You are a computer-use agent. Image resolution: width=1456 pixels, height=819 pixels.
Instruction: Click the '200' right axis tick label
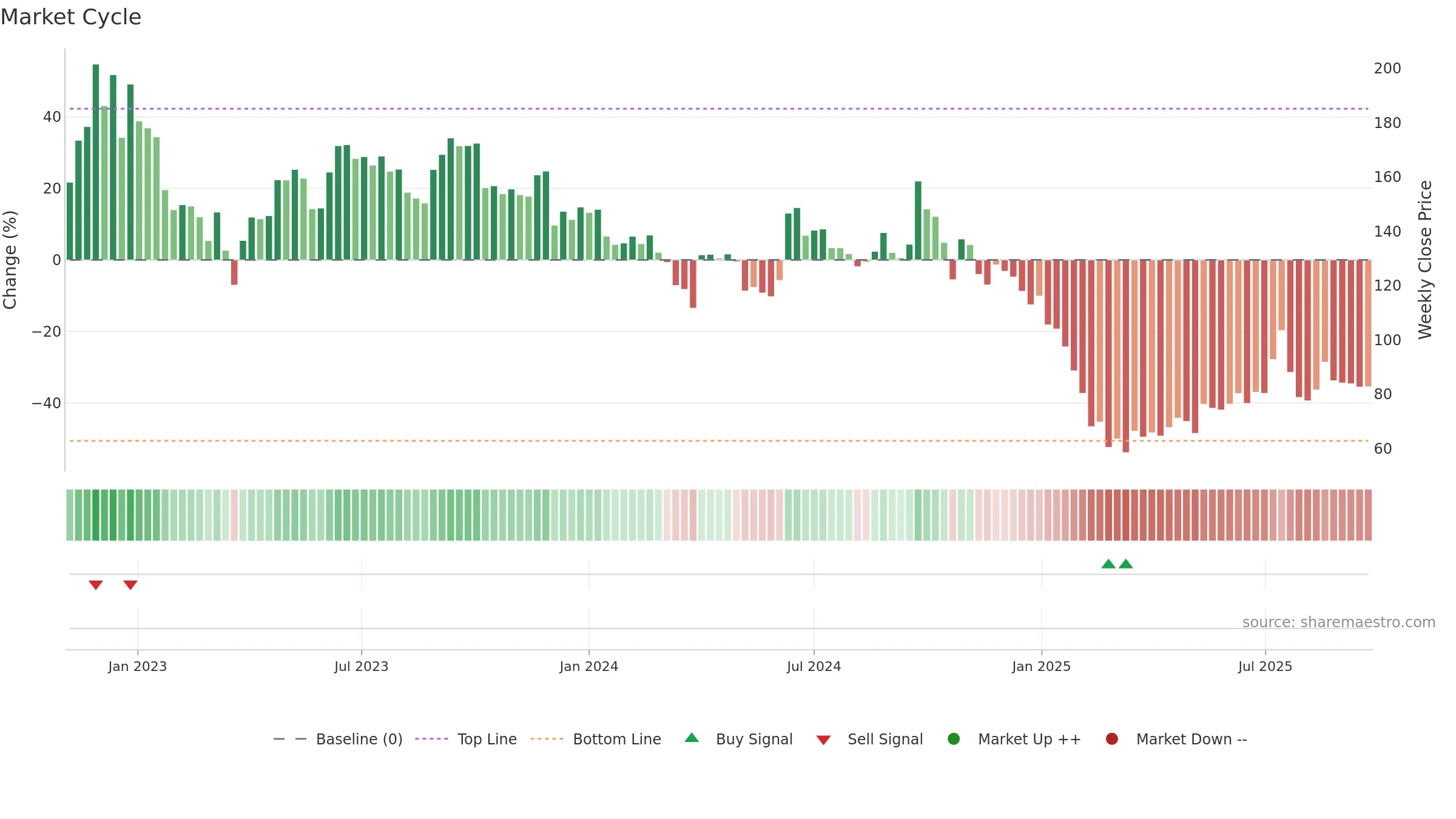pyautogui.click(x=1387, y=69)
